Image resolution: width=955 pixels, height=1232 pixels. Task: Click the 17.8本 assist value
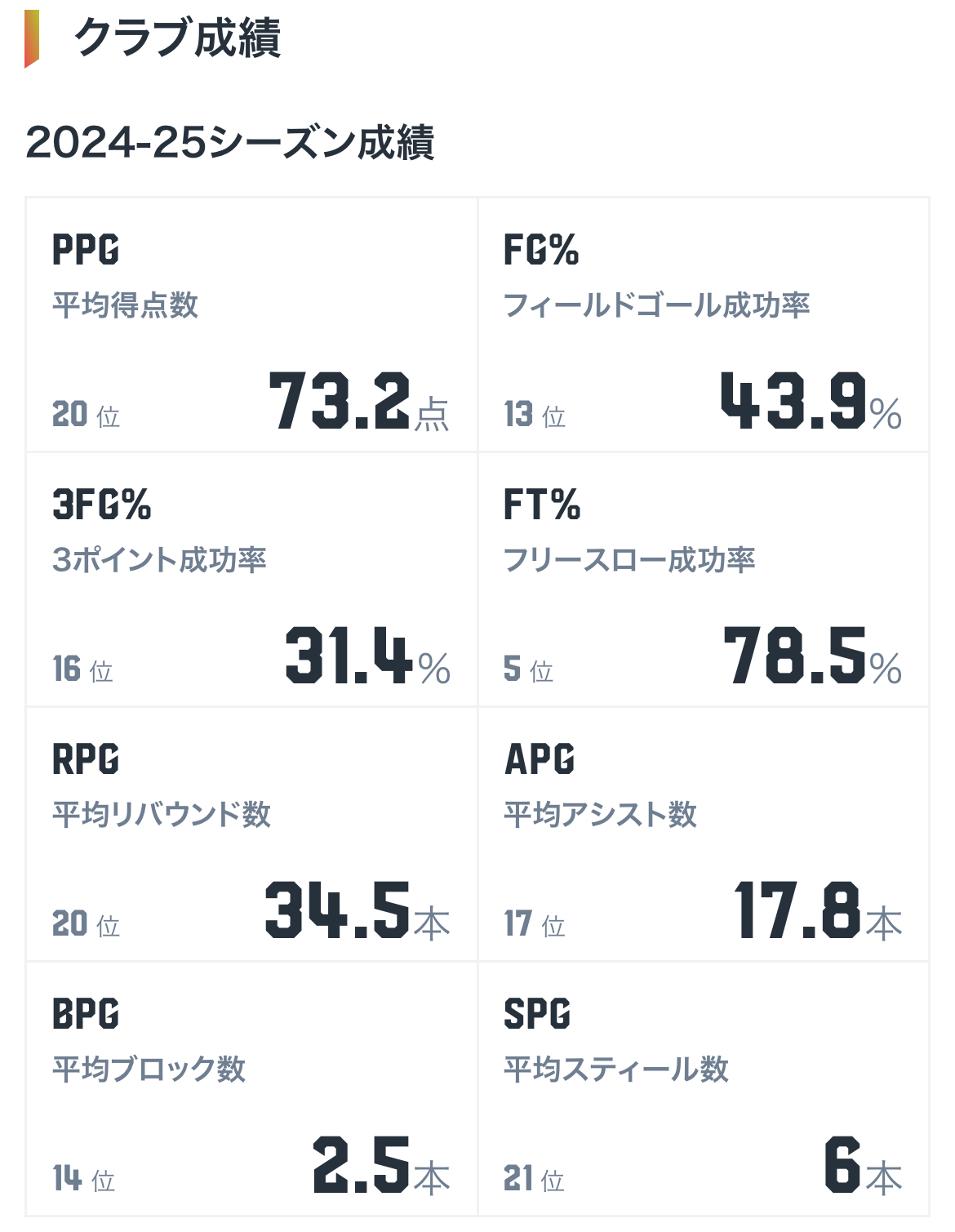pyautogui.click(x=818, y=910)
